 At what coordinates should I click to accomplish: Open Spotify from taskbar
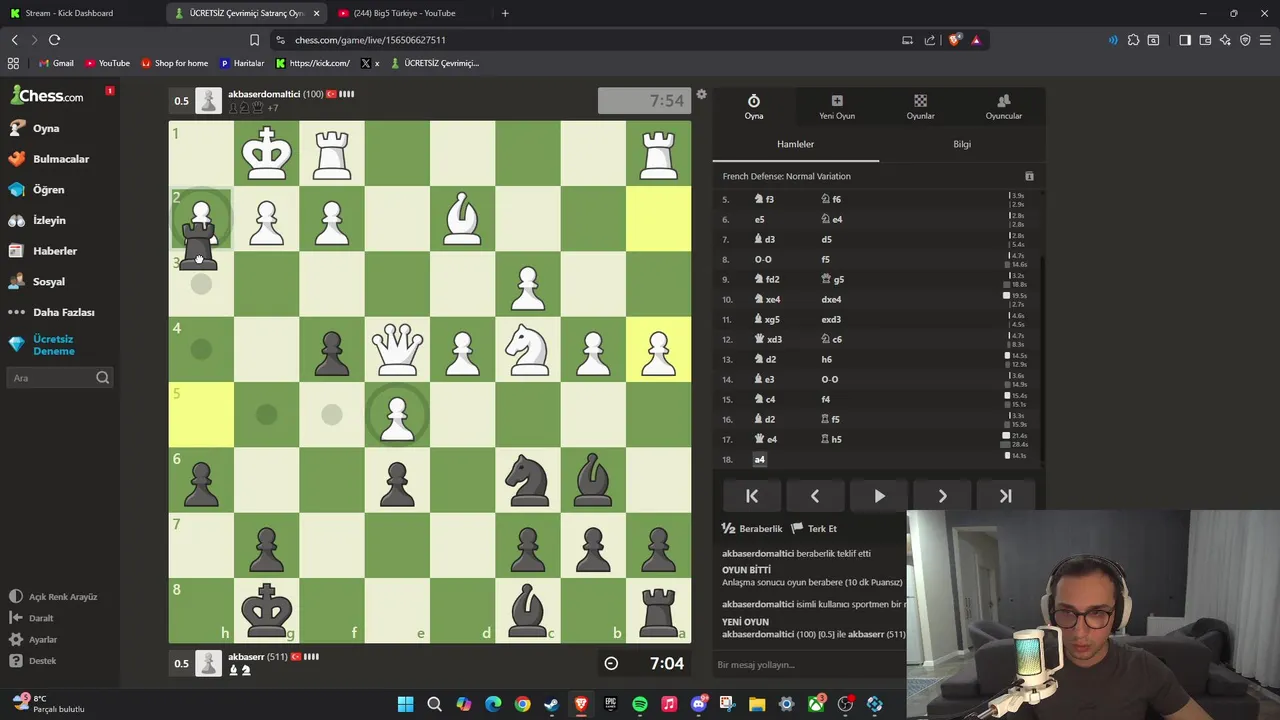point(640,704)
